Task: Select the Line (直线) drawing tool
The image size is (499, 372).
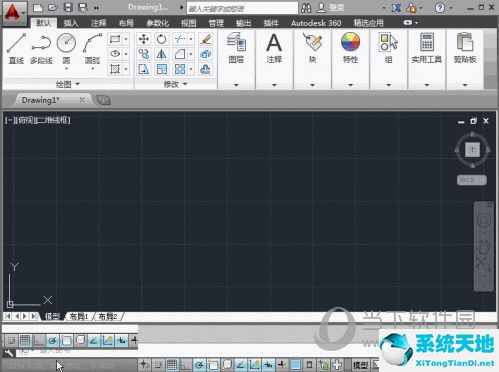Action: [x=16, y=48]
